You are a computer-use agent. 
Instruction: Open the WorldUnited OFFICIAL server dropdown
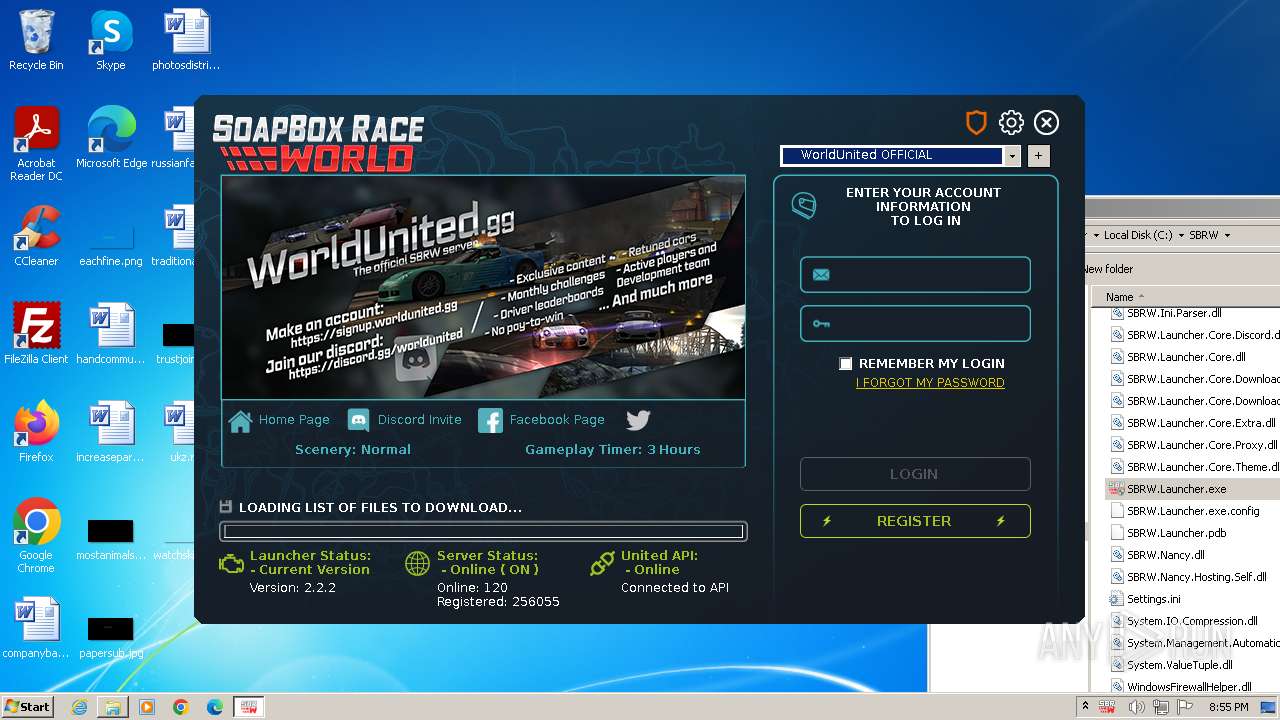coord(1012,156)
